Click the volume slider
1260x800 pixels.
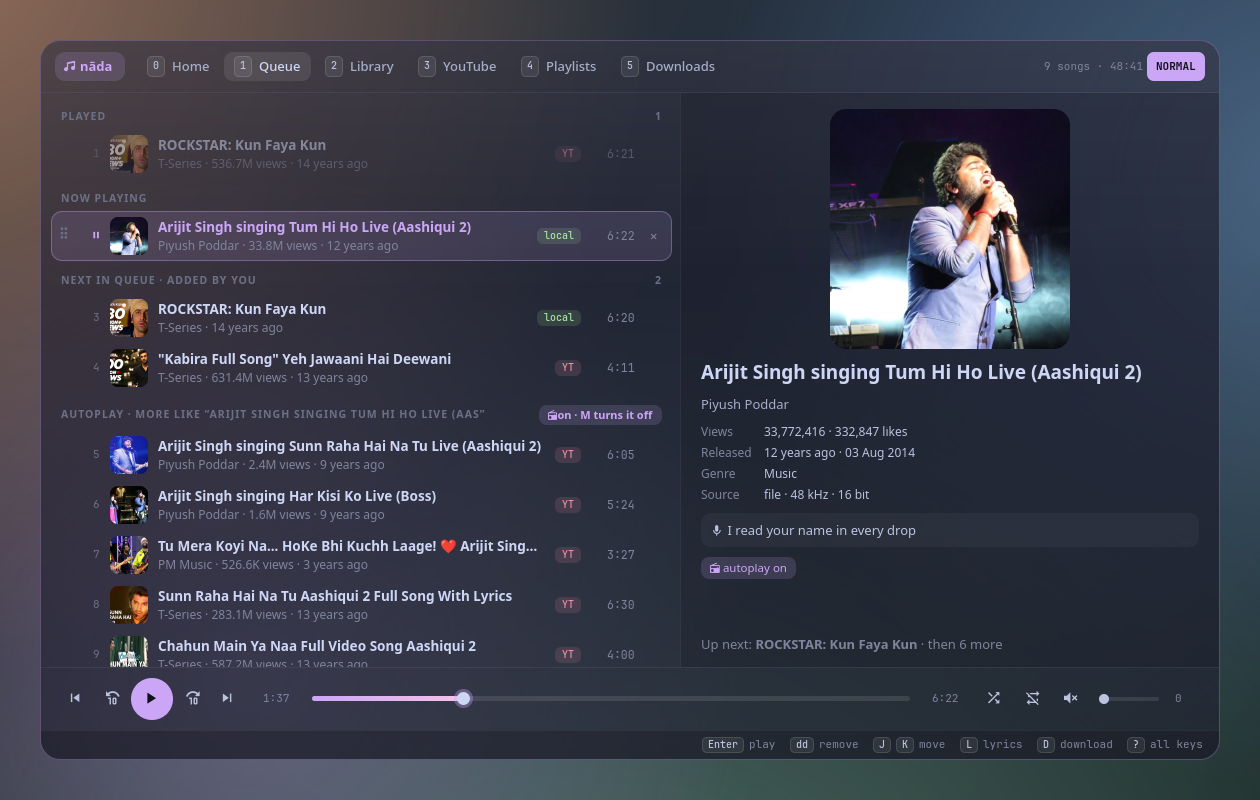pos(1129,699)
